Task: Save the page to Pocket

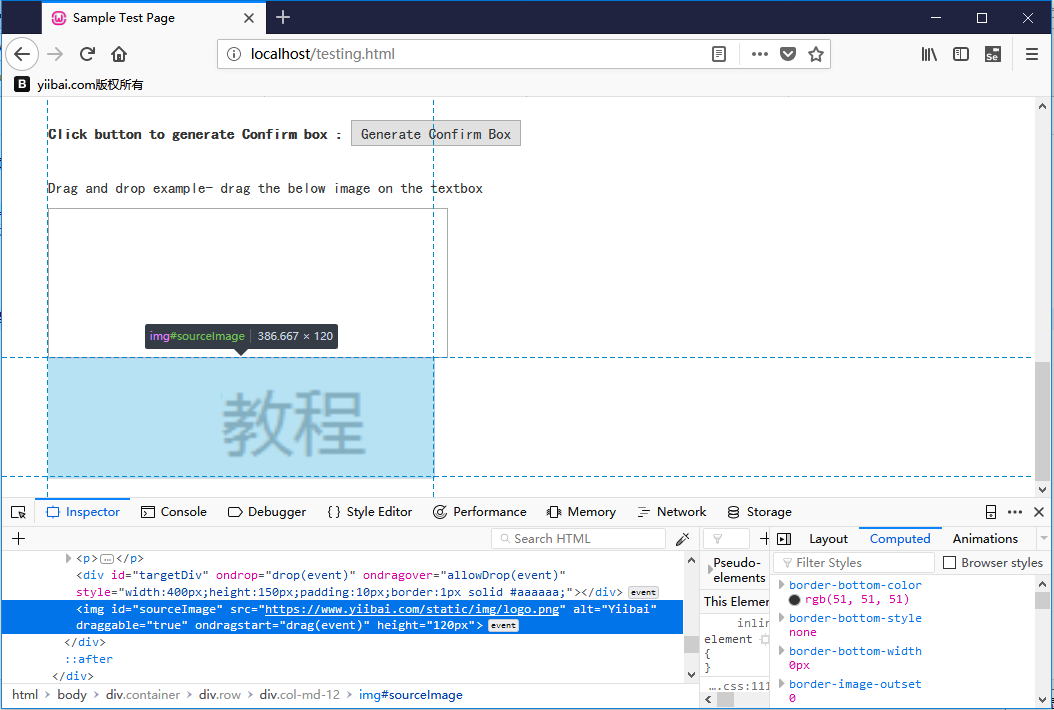Action: [788, 54]
